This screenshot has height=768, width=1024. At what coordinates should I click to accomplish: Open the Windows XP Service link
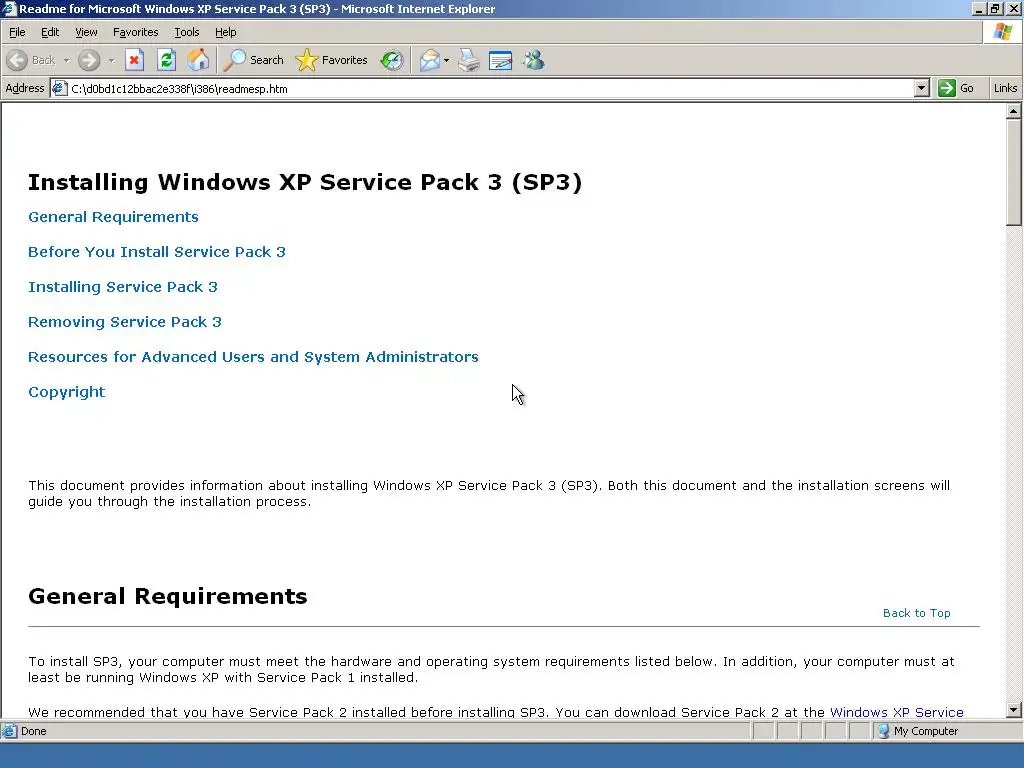click(x=897, y=712)
